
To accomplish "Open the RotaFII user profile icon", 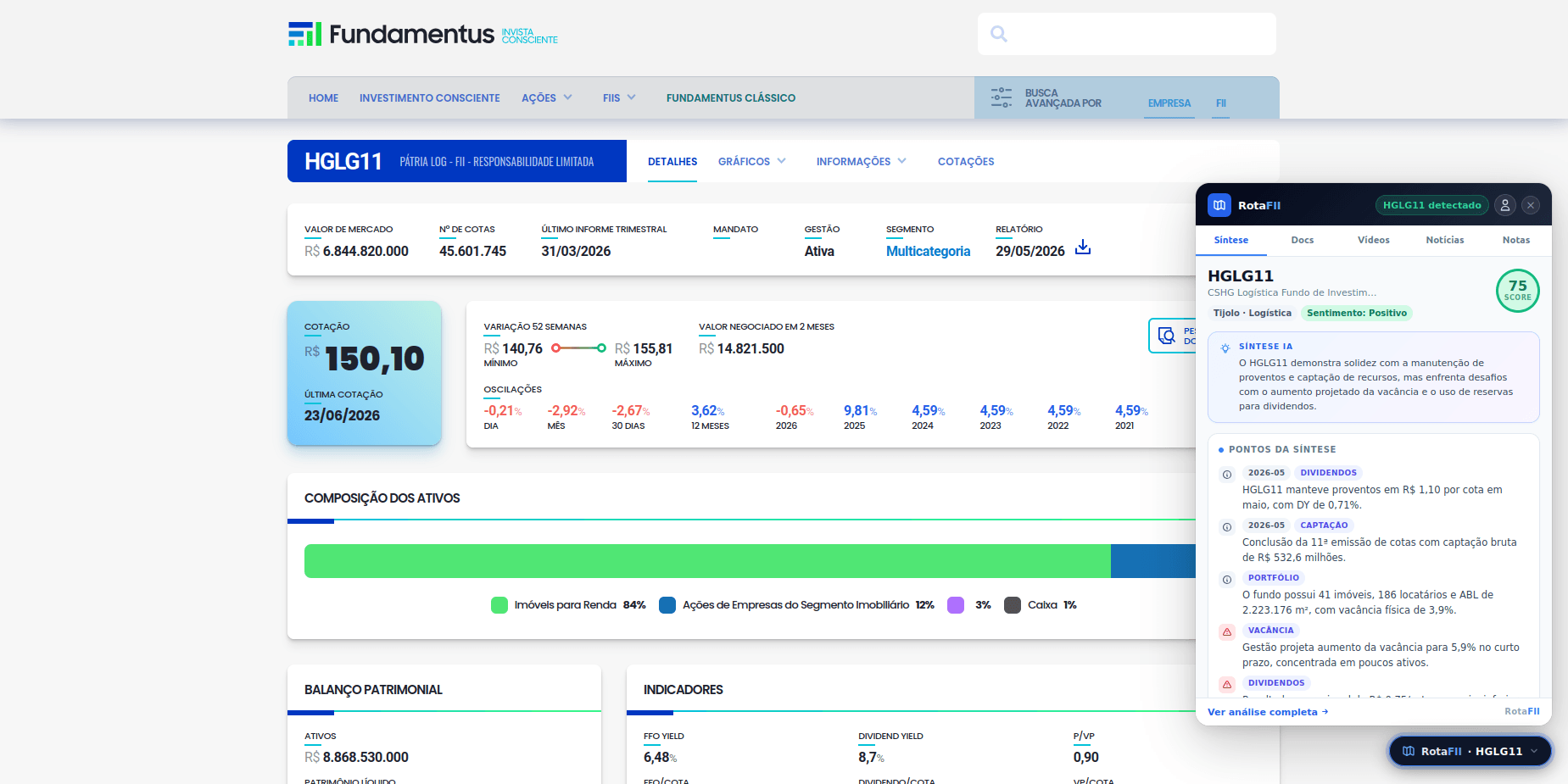I will (x=1504, y=205).
